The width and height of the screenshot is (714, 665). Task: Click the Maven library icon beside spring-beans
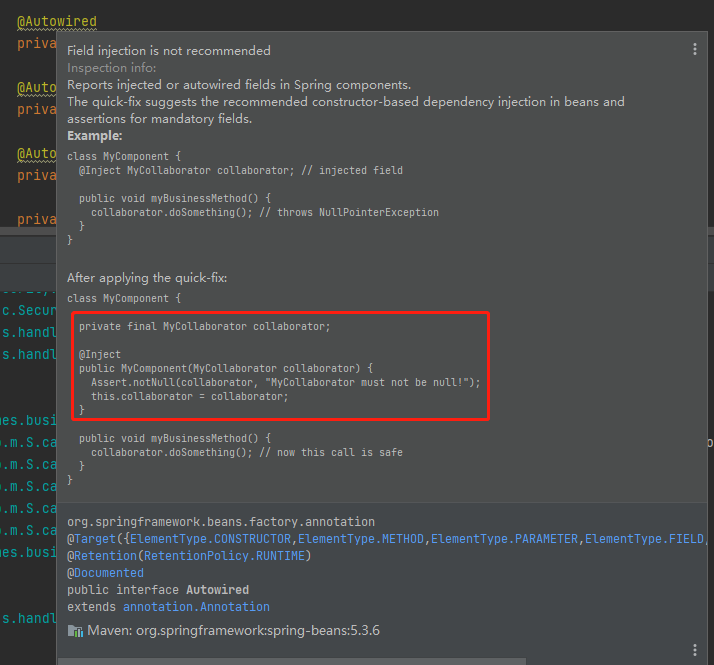[x=75, y=631]
